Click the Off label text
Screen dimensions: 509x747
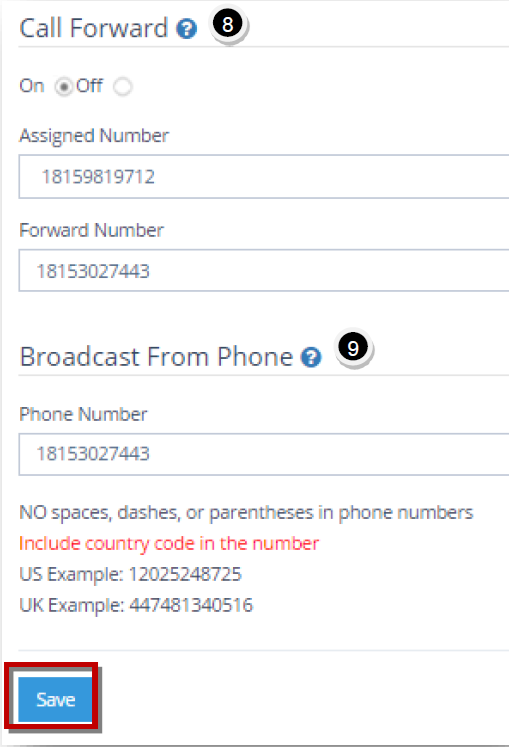(89, 86)
